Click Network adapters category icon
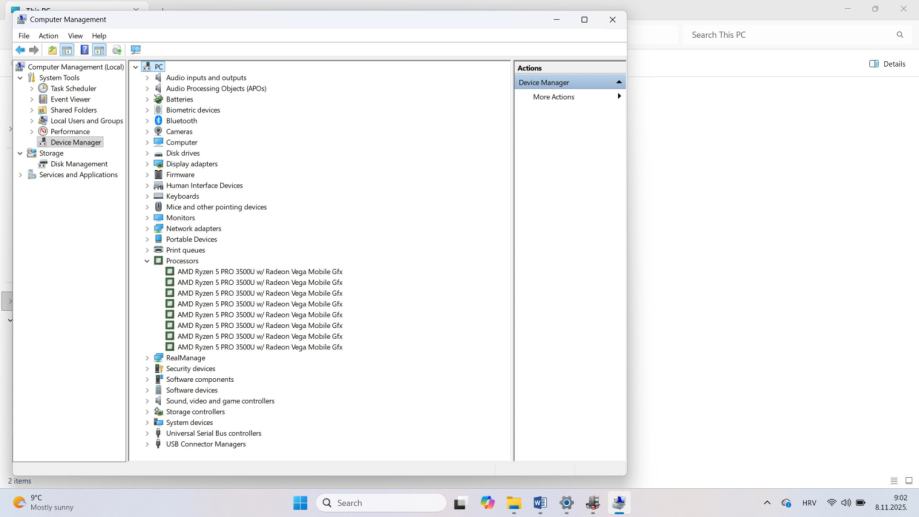Image resolution: width=919 pixels, height=517 pixels. coord(158,228)
